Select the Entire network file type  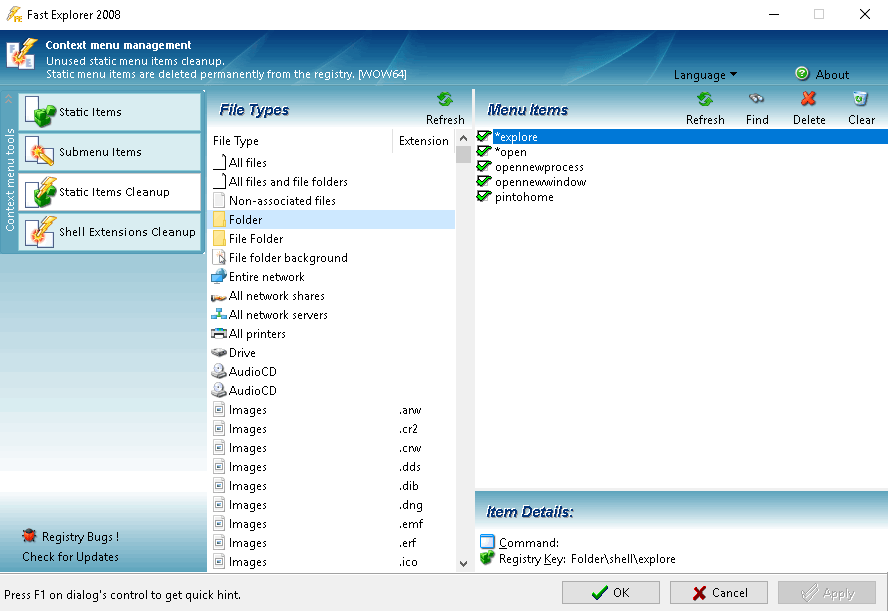tap(331, 277)
